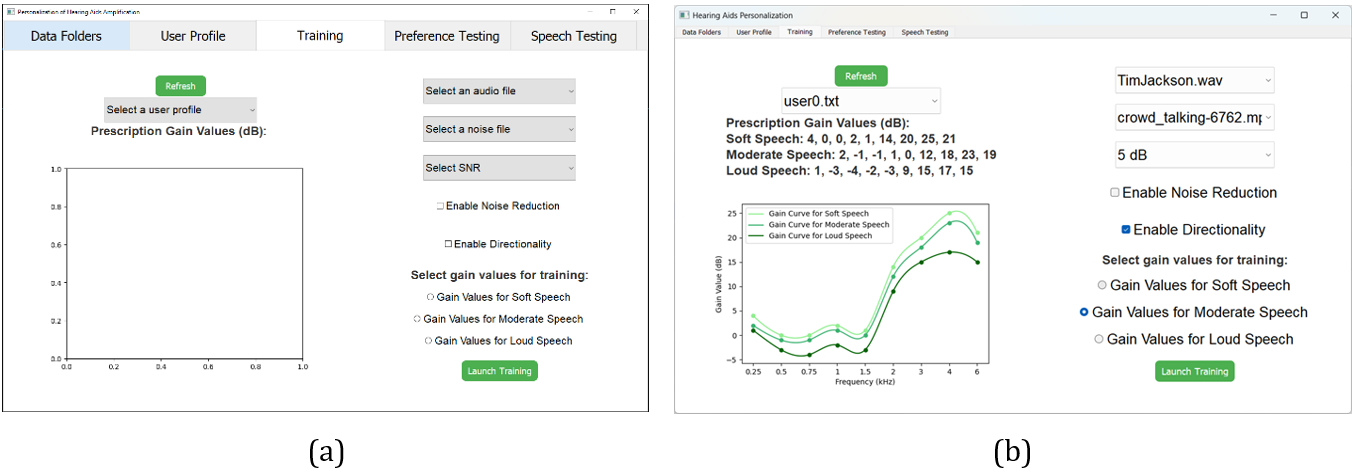Enable Noise Reduction in the user0.txt window
Viewport: 1353px width, 473px height.
[x=1116, y=193]
